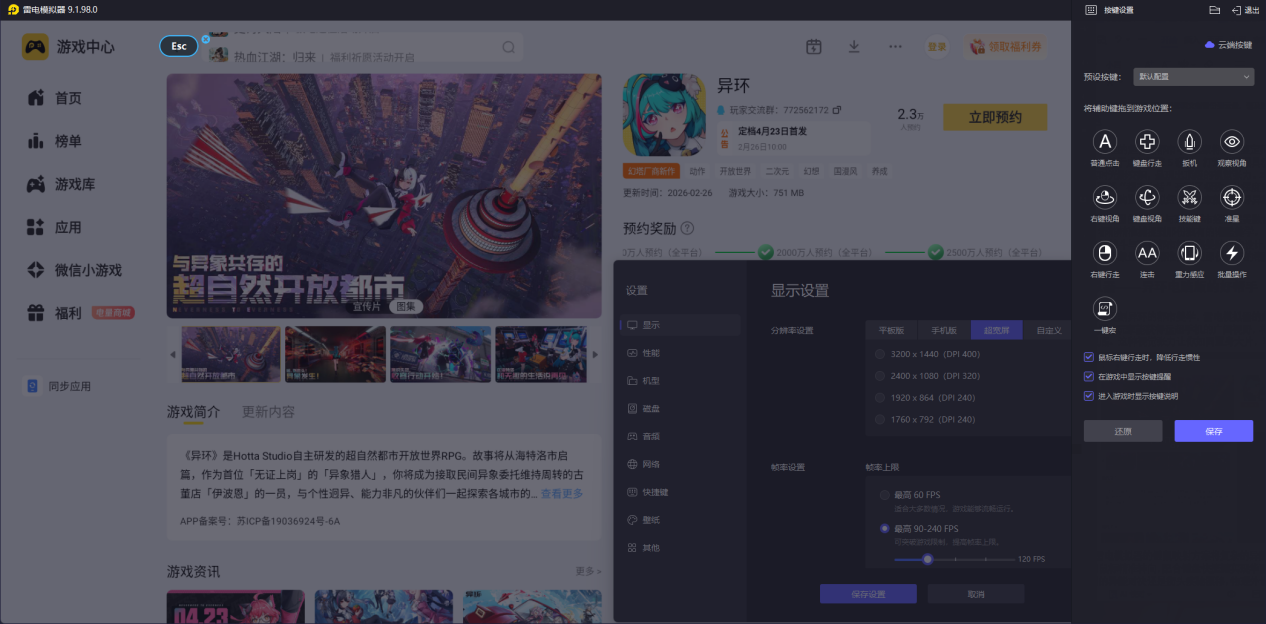Image resolution: width=1266 pixels, height=624 pixels.
Task: Select the 观察视角 eye icon
Action: [1232, 142]
